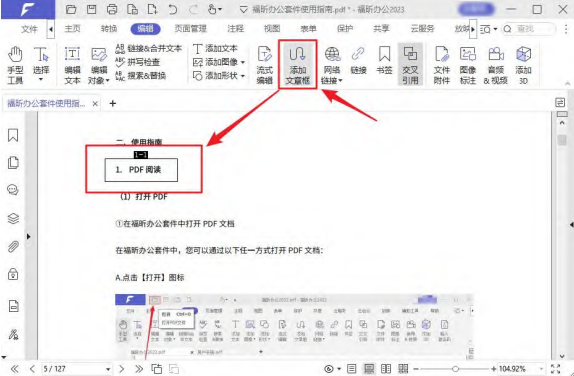
Task: Switch to the 视图 ribbon tab
Action: [x=272, y=29]
